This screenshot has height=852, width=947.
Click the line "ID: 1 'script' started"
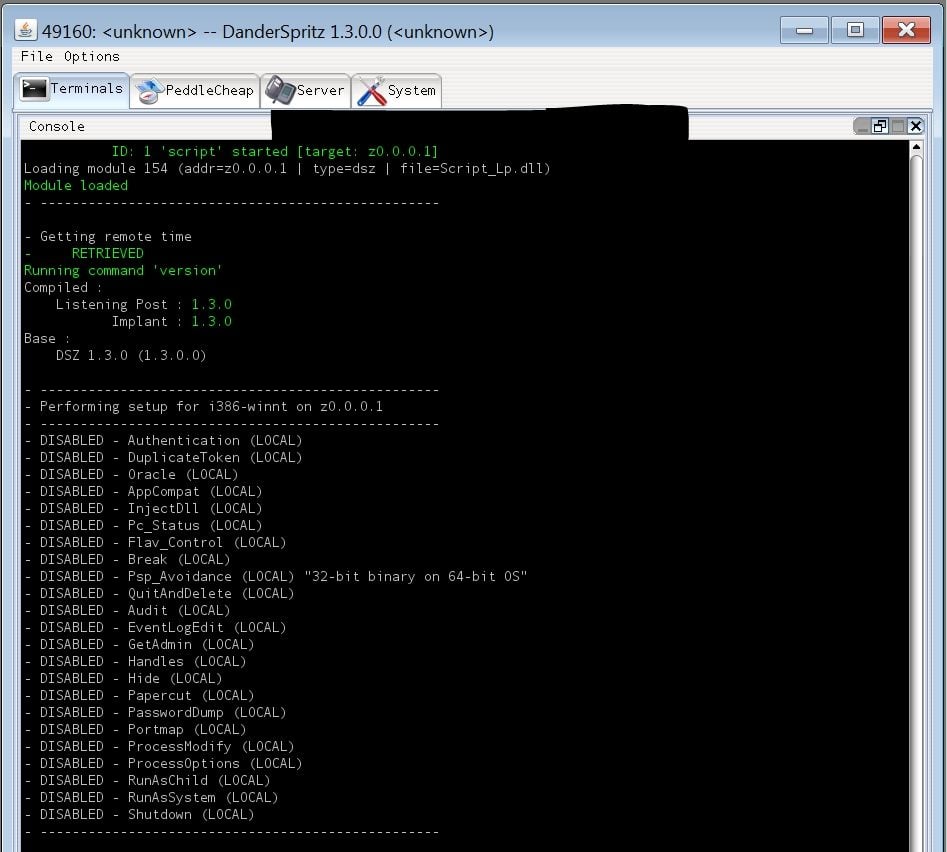pyautogui.click(x=275, y=152)
